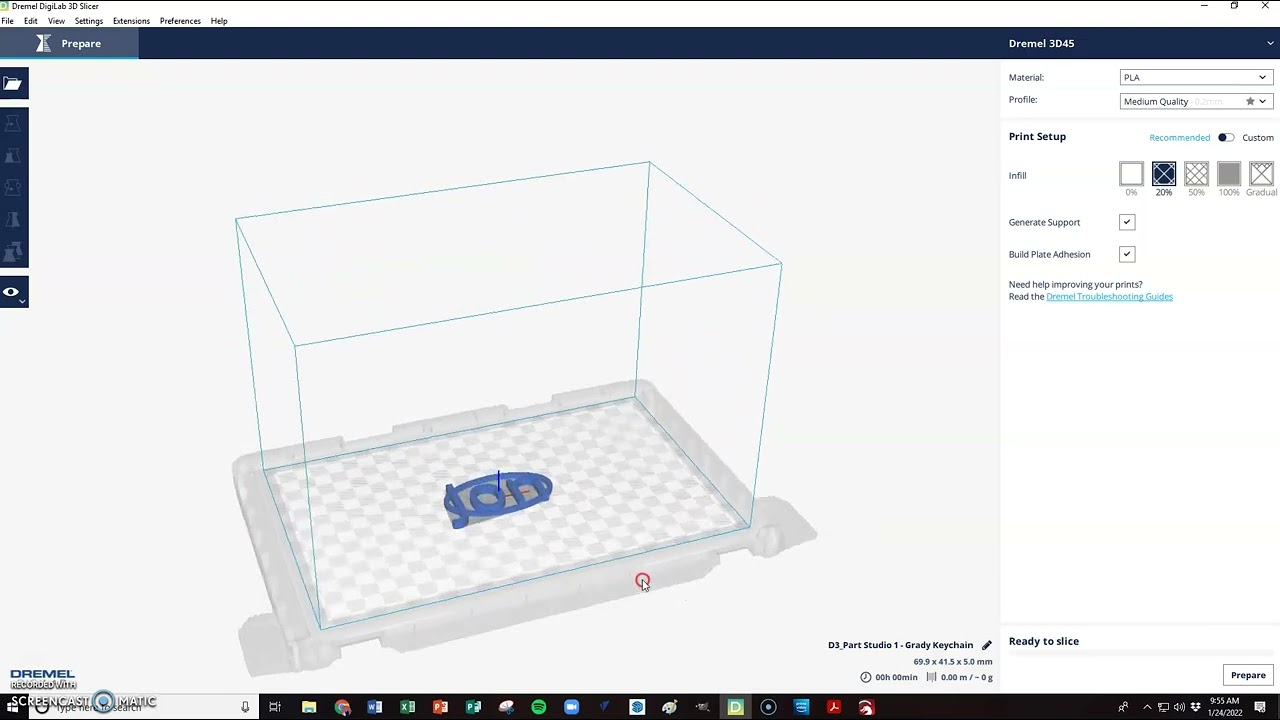Screen dimensions: 1280x720
Task: Select the Rotate tool in left toolbar
Action: 13,188
